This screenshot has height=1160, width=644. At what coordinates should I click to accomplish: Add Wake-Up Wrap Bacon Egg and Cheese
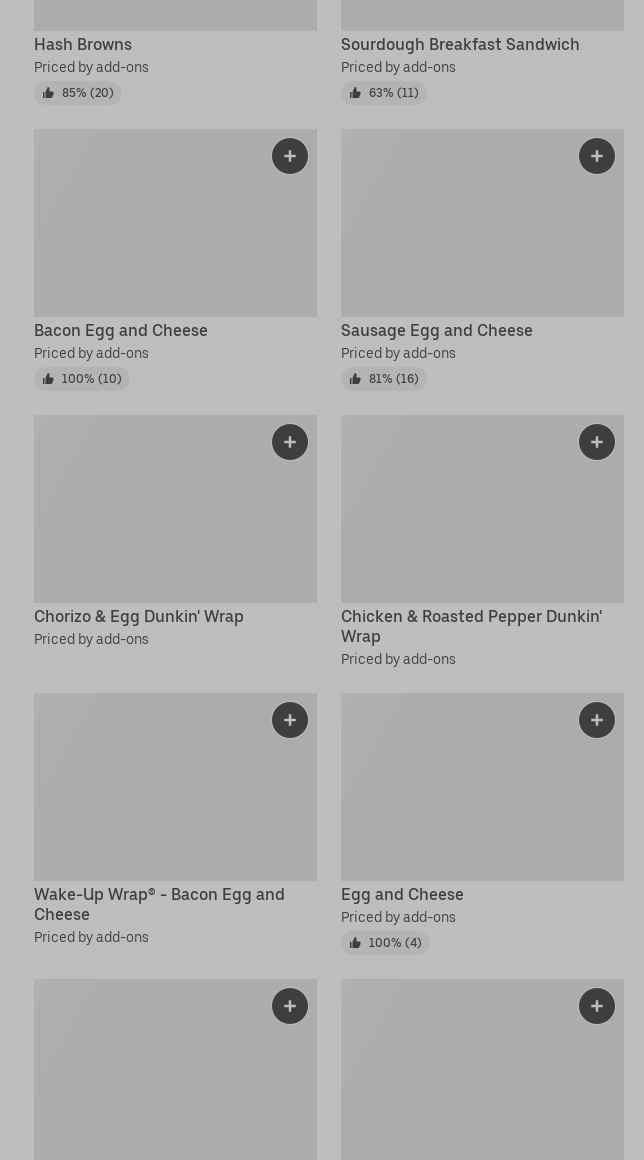290,720
